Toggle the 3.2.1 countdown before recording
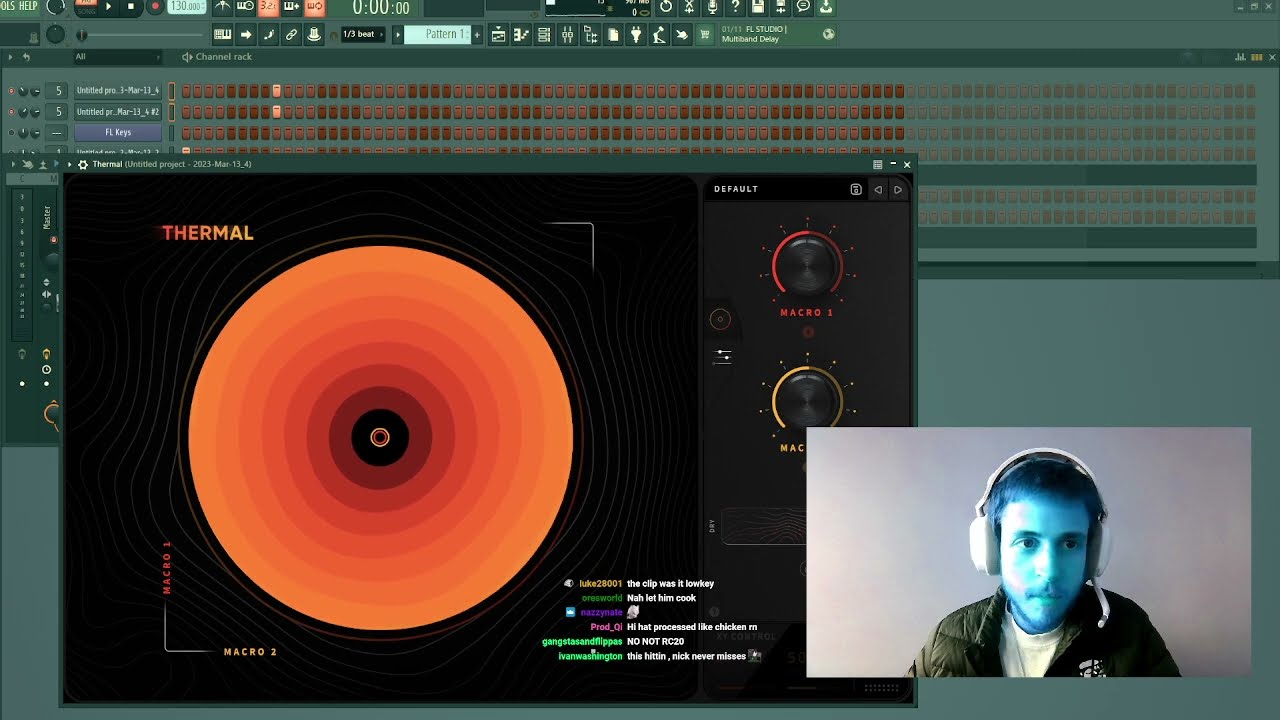The width and height of the screenshot is (1280, 720). pyautogui.click(x=268, y=6)
